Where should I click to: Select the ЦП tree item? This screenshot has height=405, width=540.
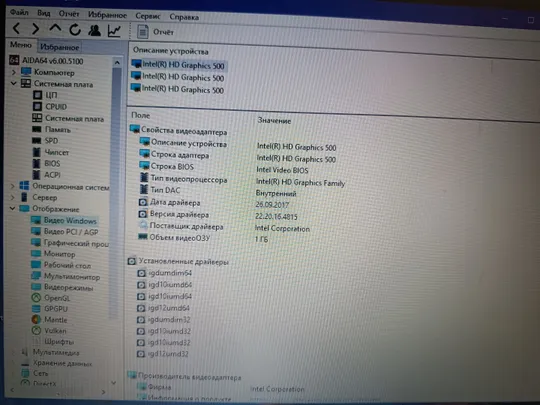click(x=45, y=95)
